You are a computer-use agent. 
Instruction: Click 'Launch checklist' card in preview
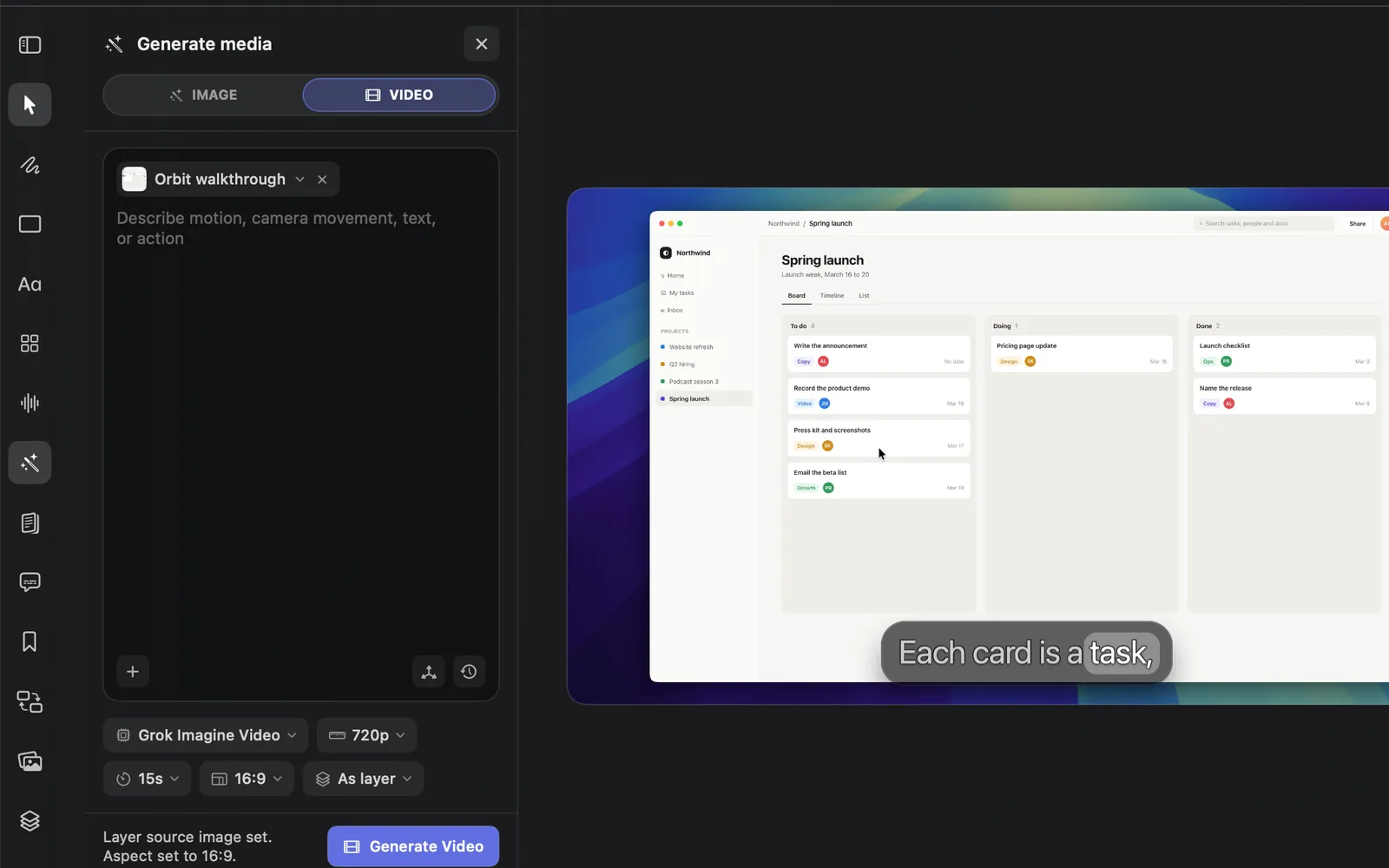pyautogui.click(x=1284, y=353)
